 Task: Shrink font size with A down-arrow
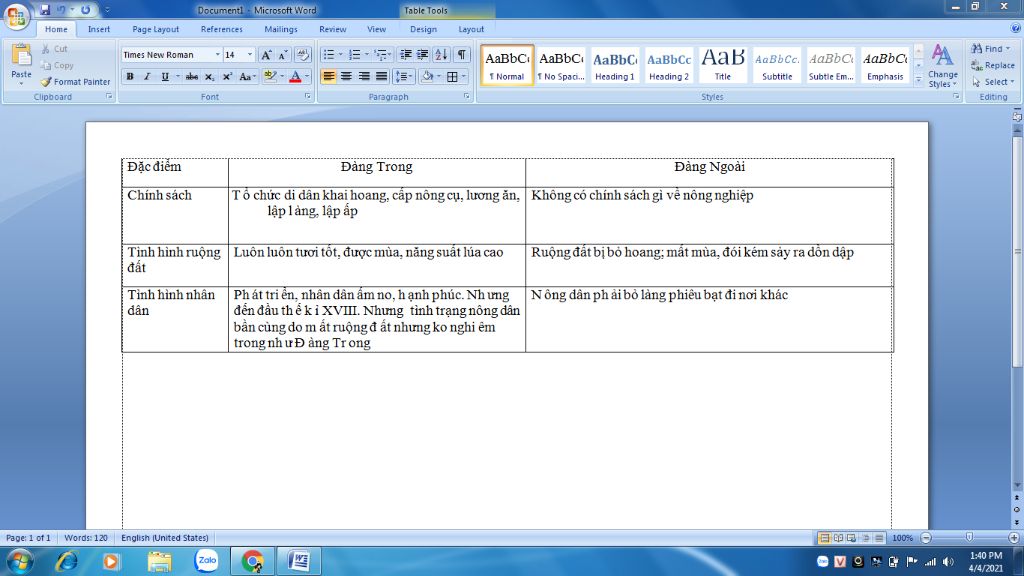click(x=283, y=55)
